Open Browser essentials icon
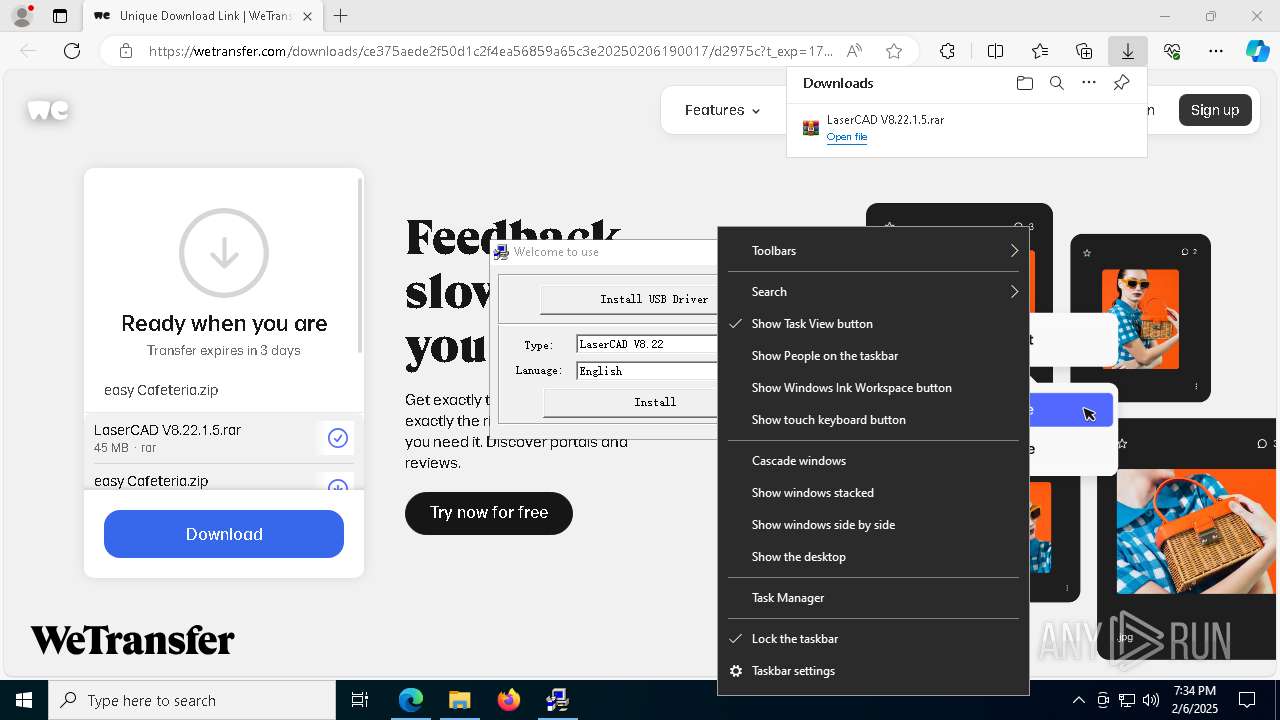Viewport: 1280px width, 720px height. tap(1172, 51)
